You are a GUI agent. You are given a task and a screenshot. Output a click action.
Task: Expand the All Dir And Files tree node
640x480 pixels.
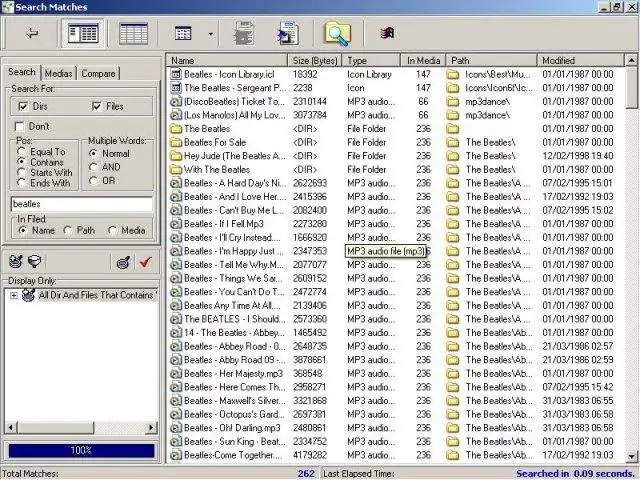tap(14, 295)
